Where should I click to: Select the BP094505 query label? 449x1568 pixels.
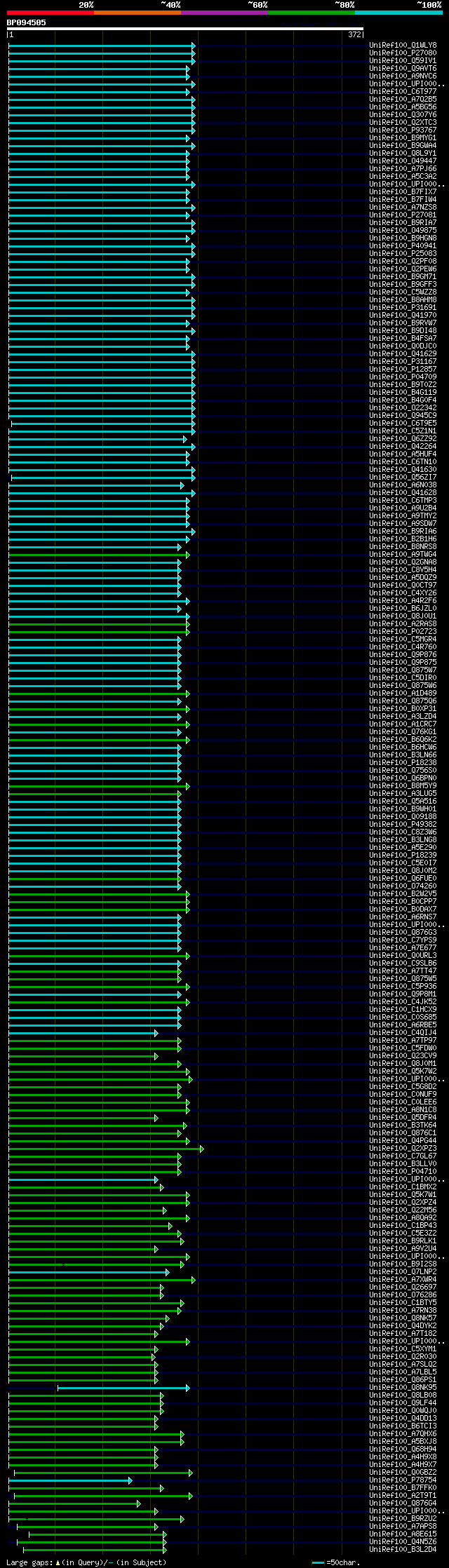[x=27, y=22]
